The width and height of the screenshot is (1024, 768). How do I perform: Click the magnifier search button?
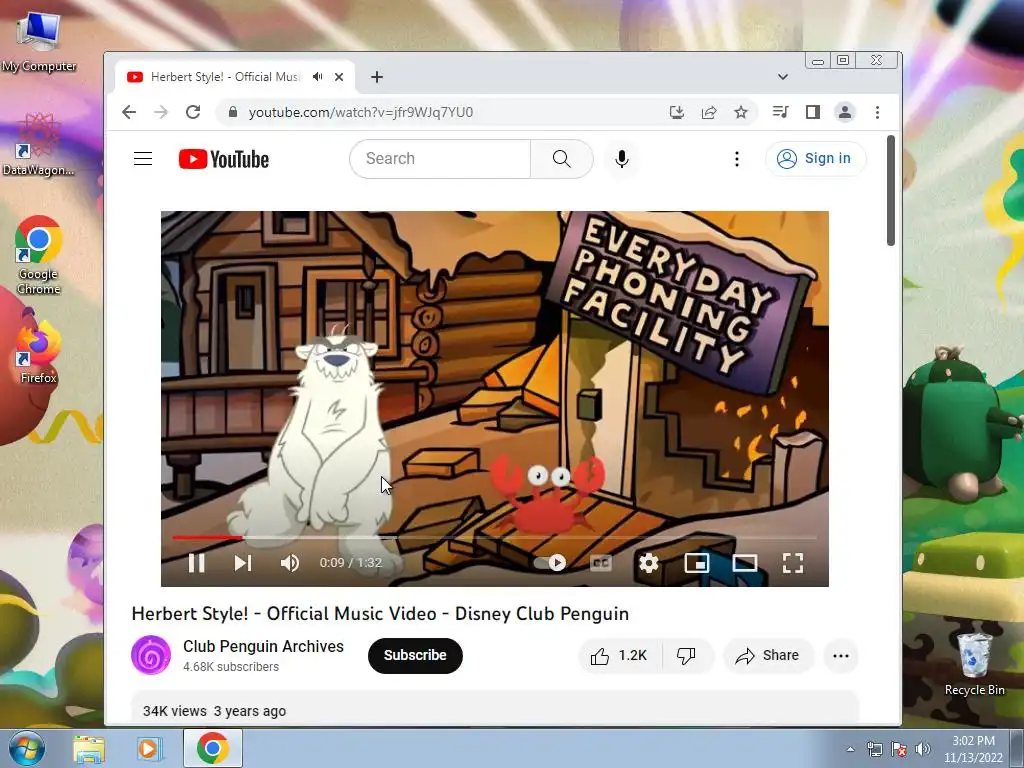562,159
